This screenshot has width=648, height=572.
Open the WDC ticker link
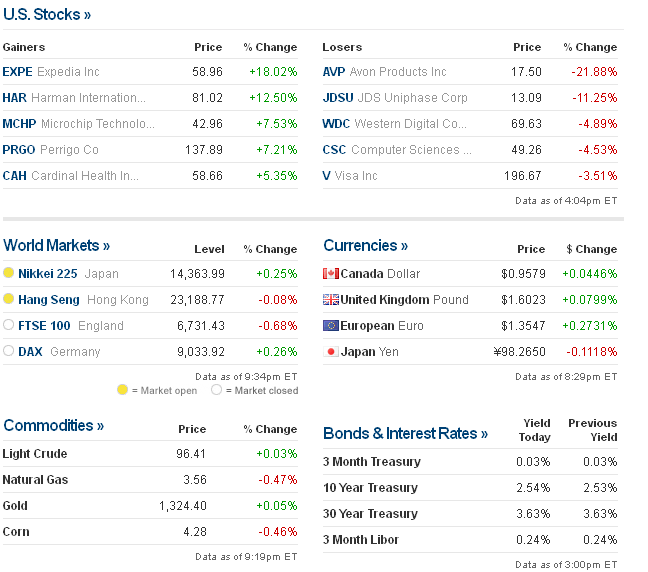(x=336, y=124)
